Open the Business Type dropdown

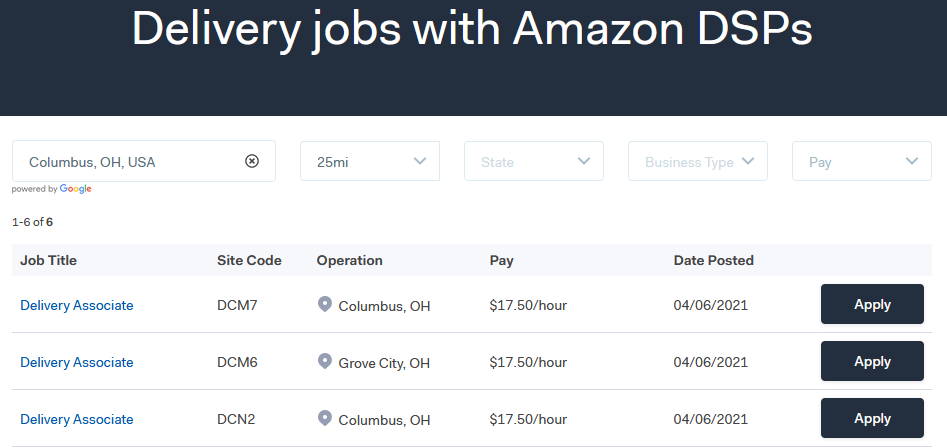point(698,161)
